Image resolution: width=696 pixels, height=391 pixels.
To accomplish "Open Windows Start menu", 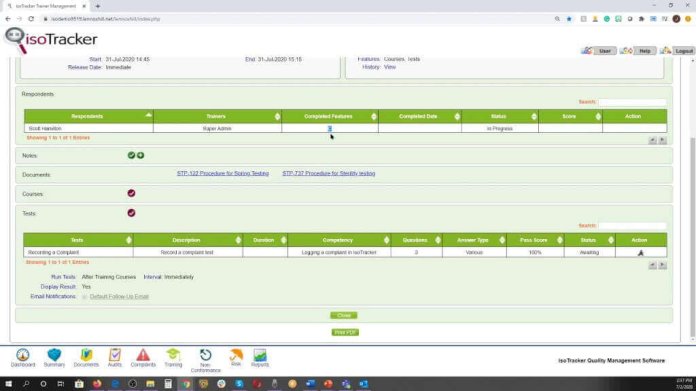I will click(8, 384).
